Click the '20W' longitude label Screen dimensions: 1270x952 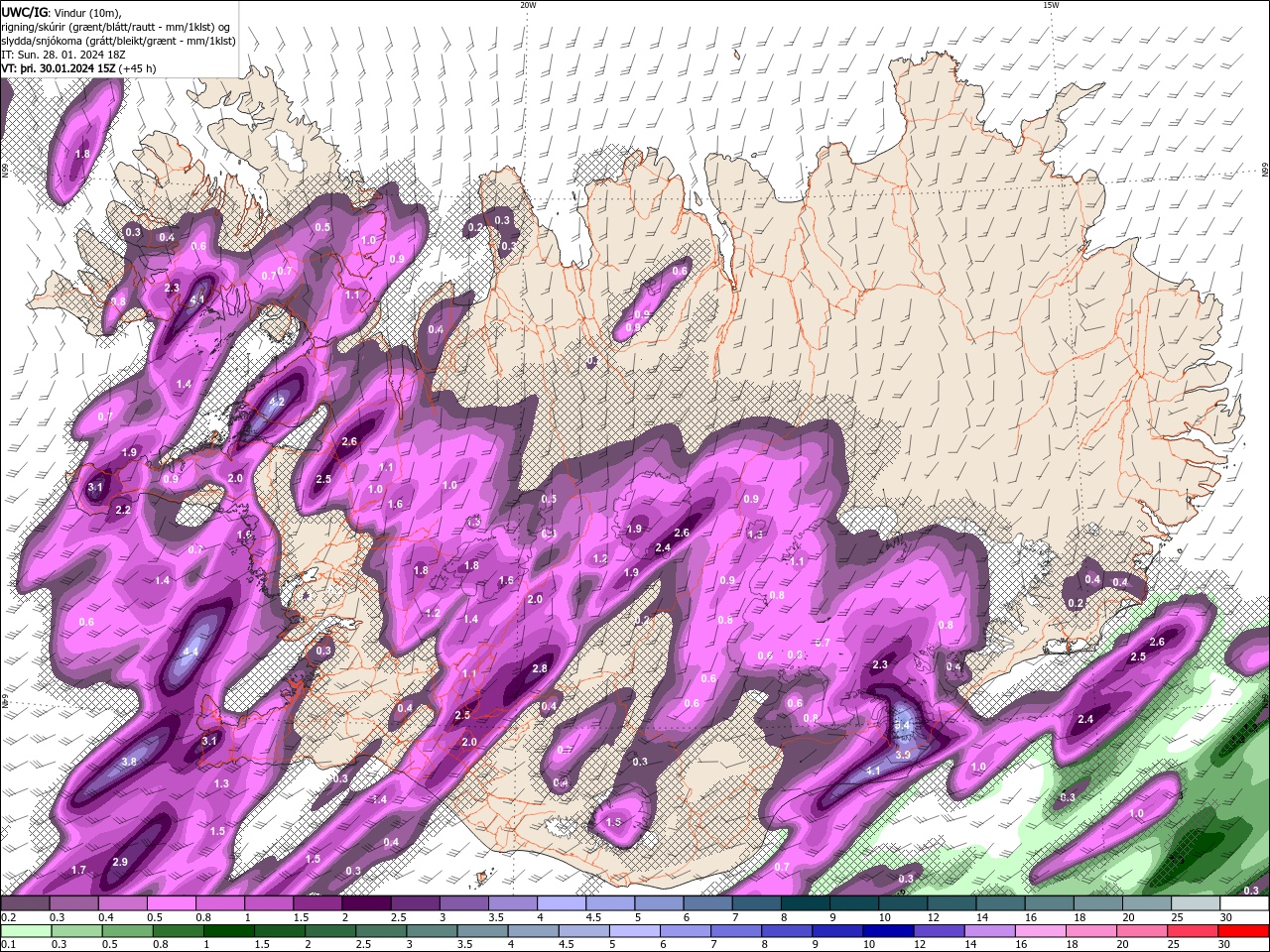pyautogui.click(x=528, y=5)
